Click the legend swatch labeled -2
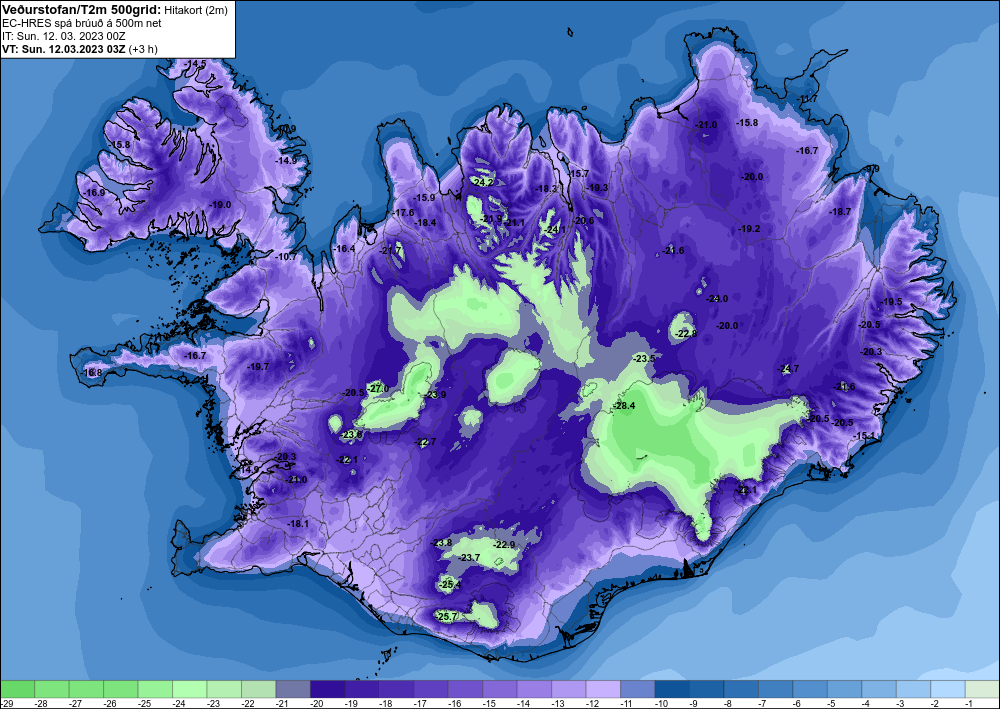Screen dimensions: 1000x709 point(947,689)
